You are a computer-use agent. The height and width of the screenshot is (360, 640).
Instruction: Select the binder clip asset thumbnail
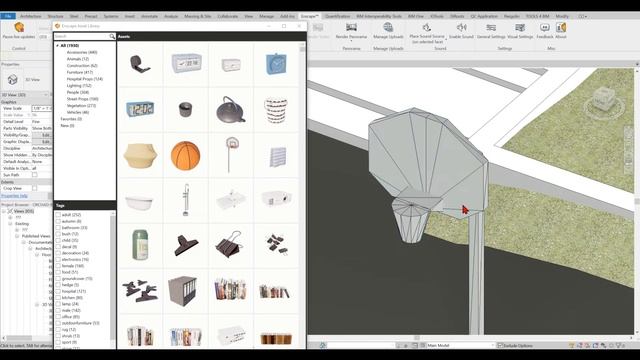pyautogui.click(x=230, y=245)
